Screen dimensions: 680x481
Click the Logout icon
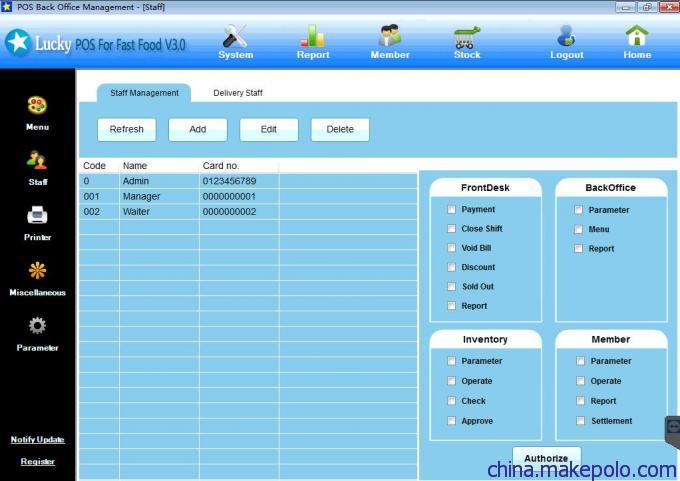(x=566, y=36)
